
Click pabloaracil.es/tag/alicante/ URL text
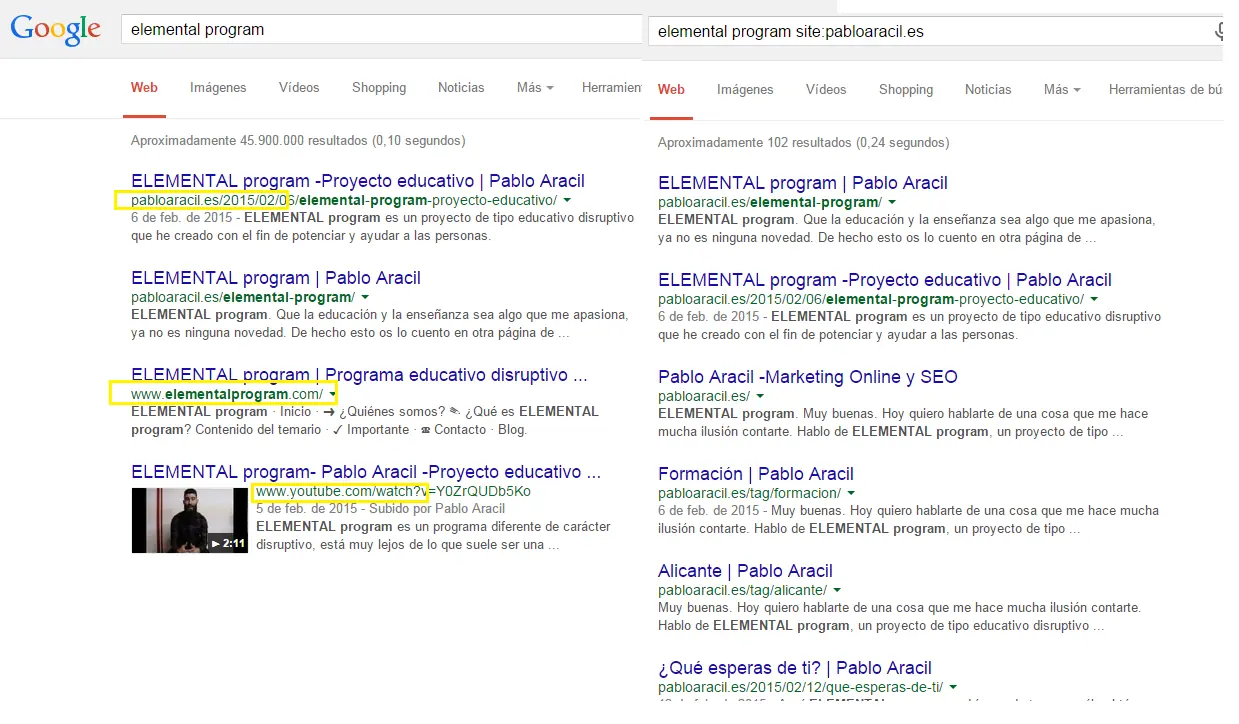pyautogui.click(x=742, y=591)
